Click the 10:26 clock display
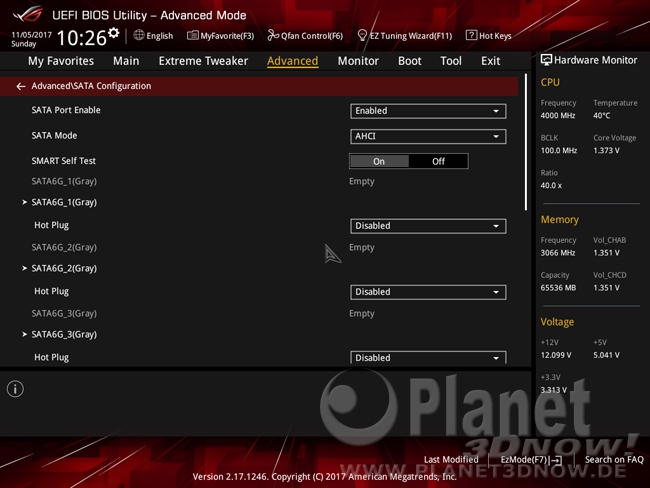 point(82,38)
